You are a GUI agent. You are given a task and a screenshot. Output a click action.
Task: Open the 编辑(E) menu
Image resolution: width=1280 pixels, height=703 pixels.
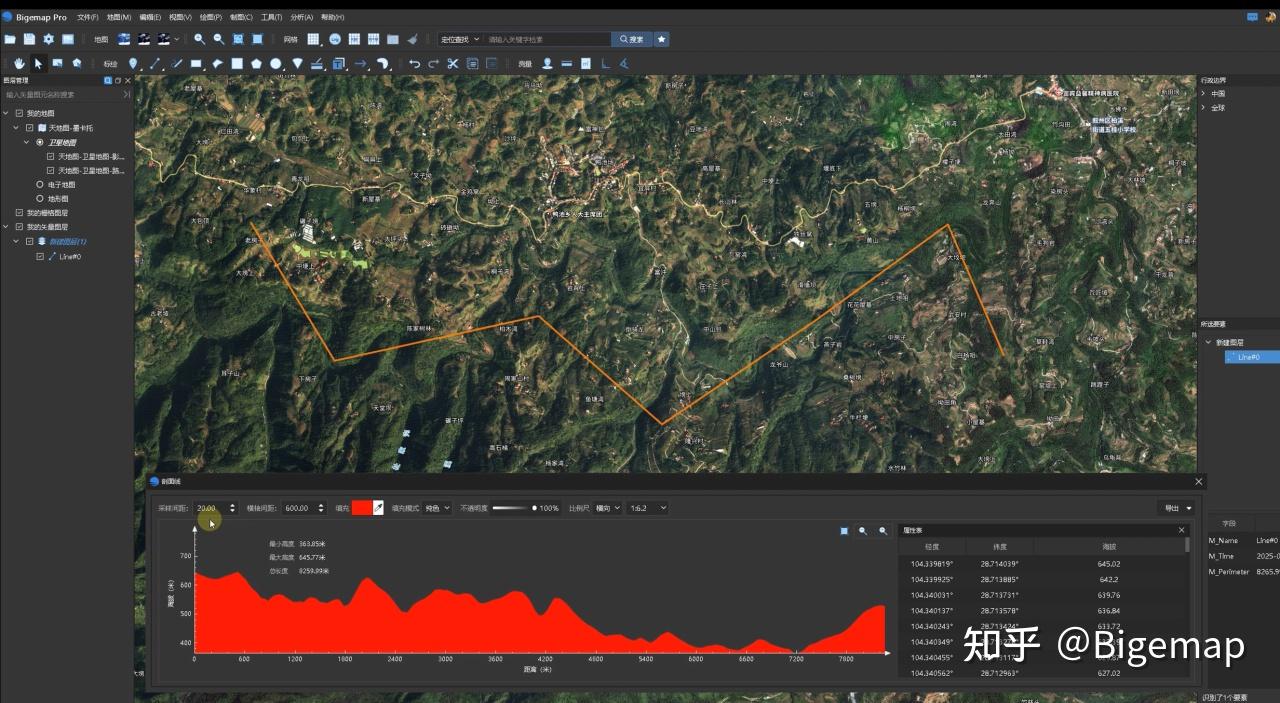click(150, 17)
